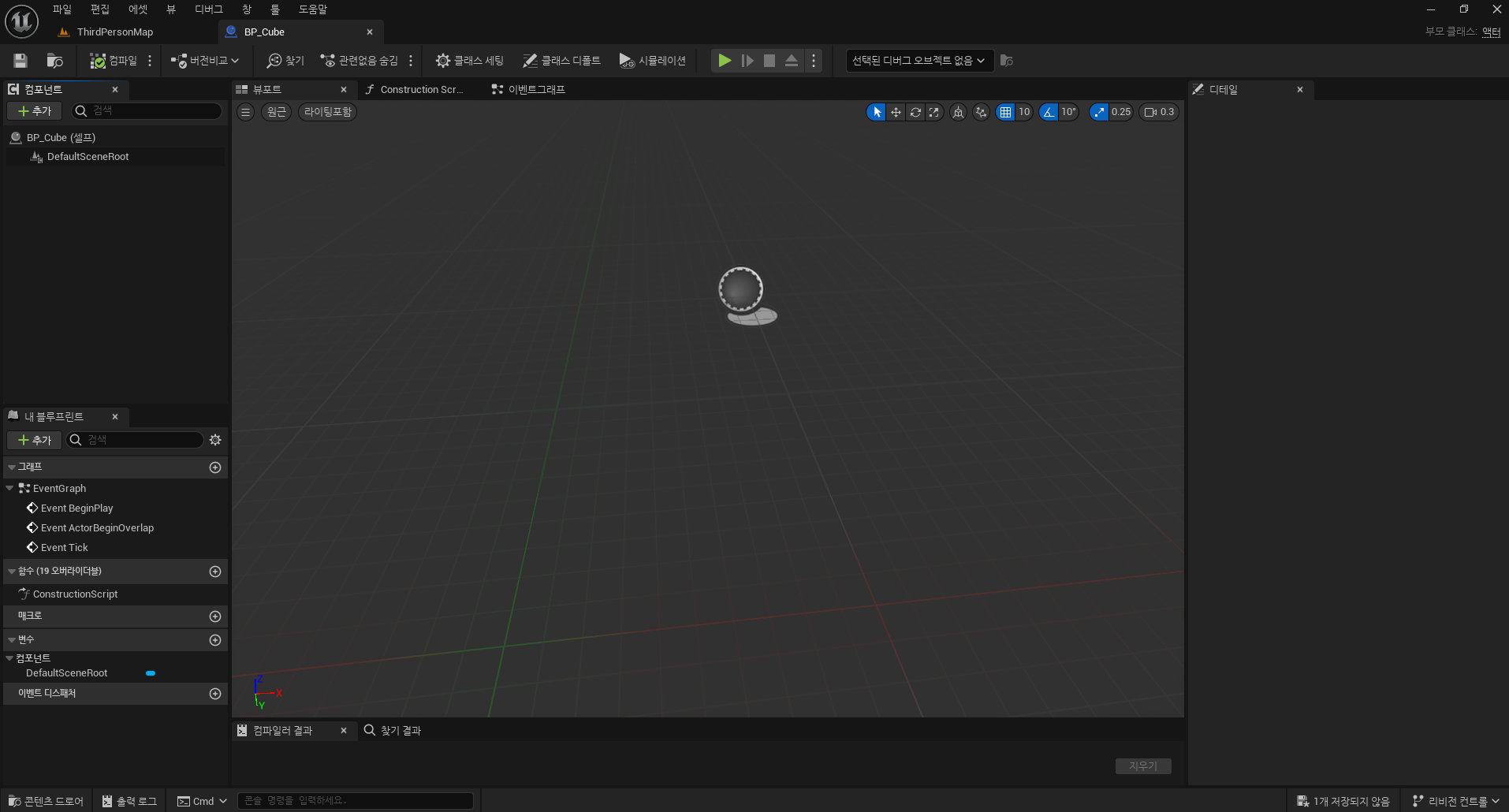Select the viewport select-object arrow tool
Image resolution: width=1509 pixels, height=812 pixels.
pyautogui.click(x=877, y=112)
